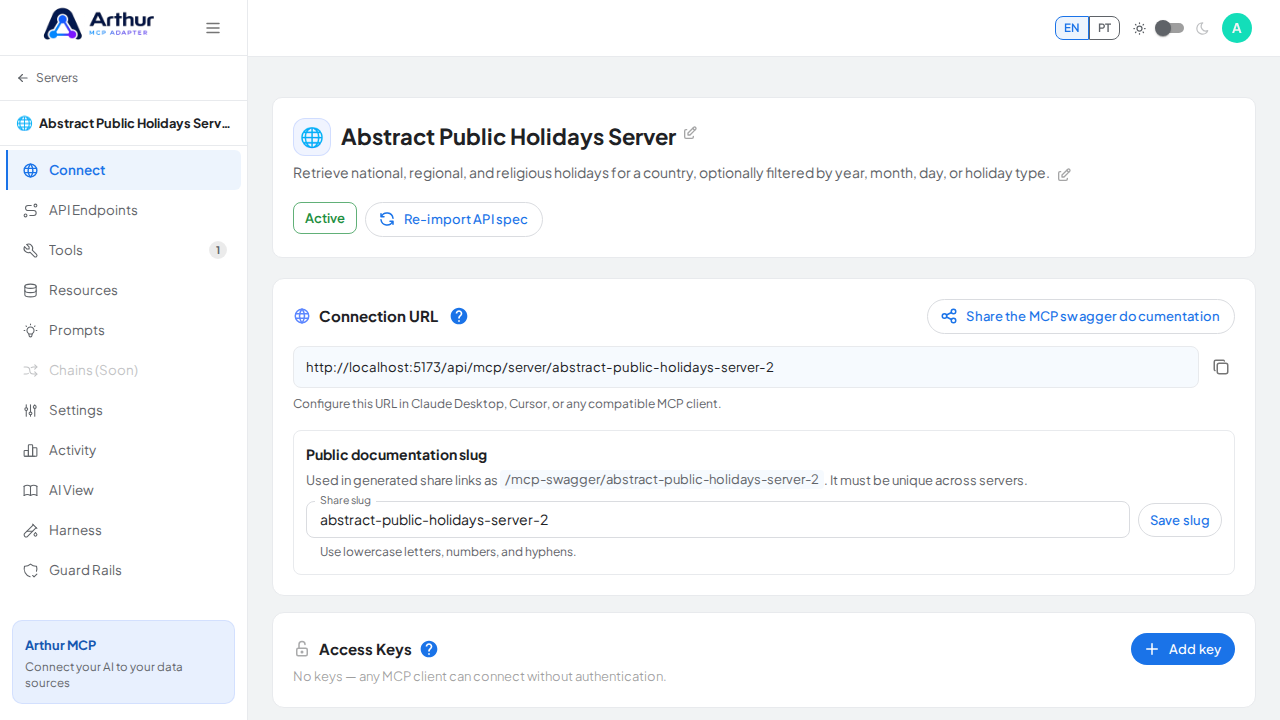Edit the server name pencil icon
This screenshot has height=720, width=1280.
tap(690, 133)
